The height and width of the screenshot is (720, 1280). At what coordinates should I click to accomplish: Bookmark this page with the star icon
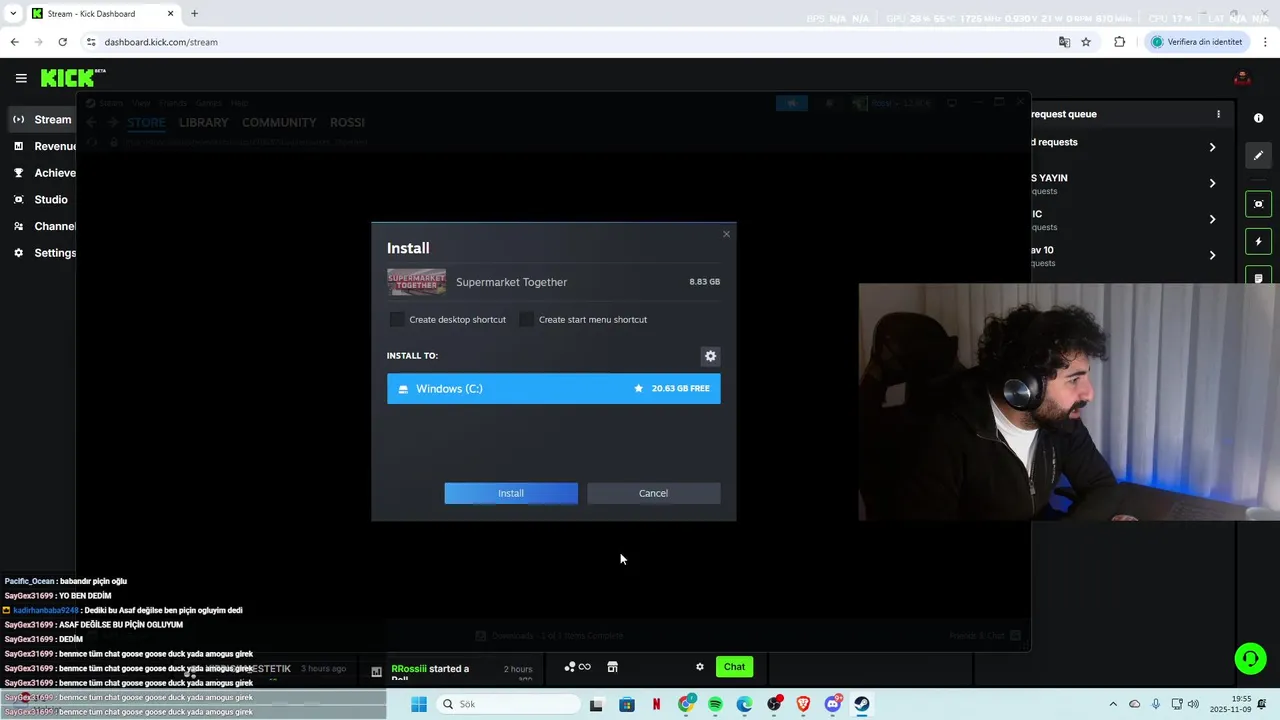[x=1086, y=42]
